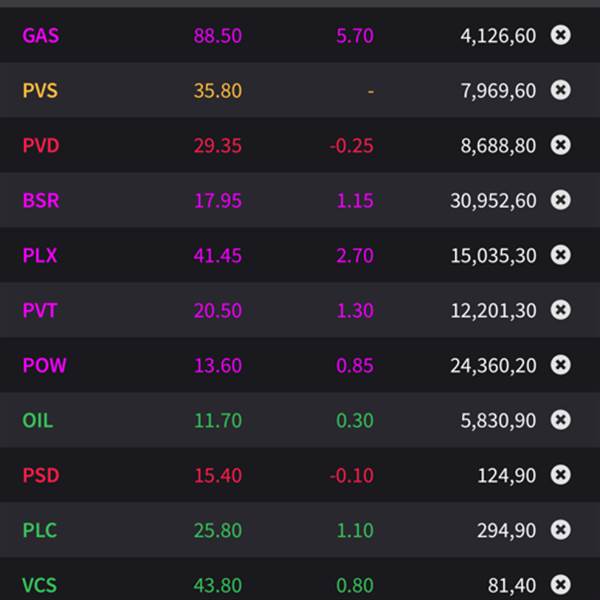Viewport: 600px width, 600px height.
Task: Remove PVT from the watchlist
Action: click(561, 311)
